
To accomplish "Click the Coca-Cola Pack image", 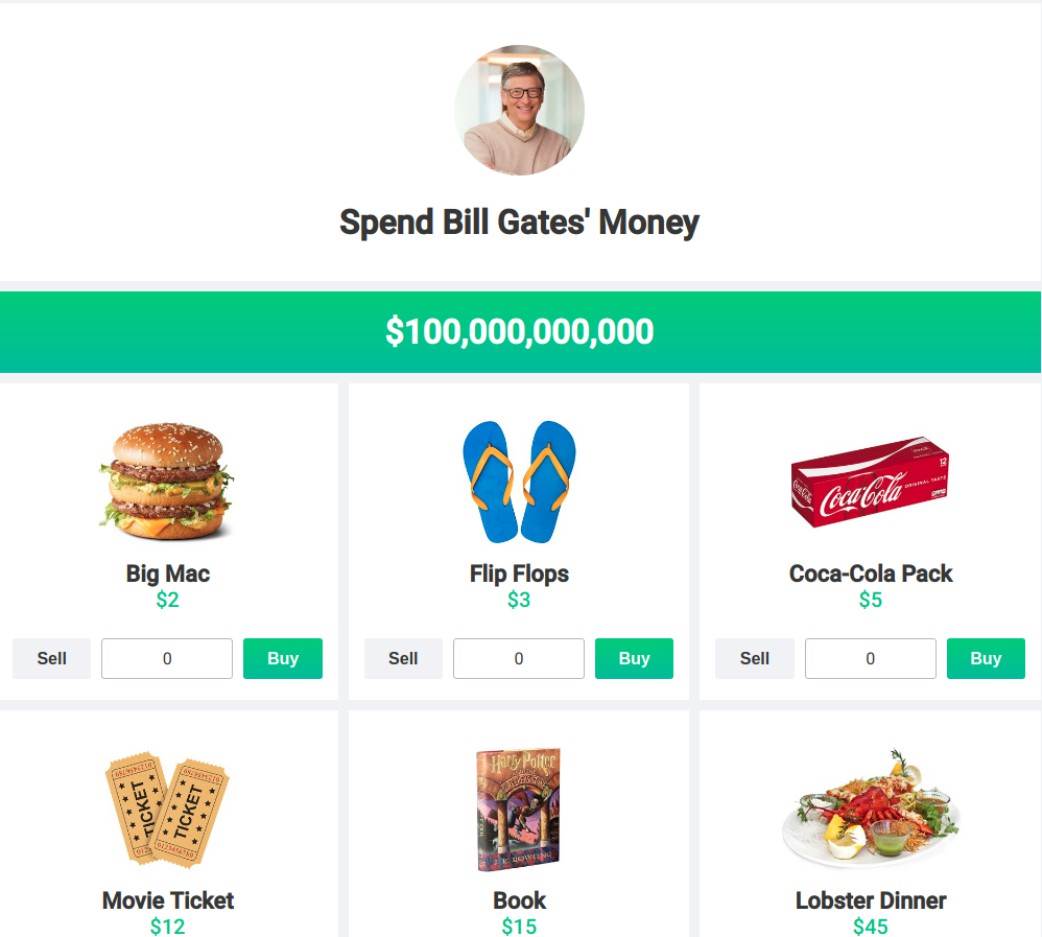I will click(870, 482).
